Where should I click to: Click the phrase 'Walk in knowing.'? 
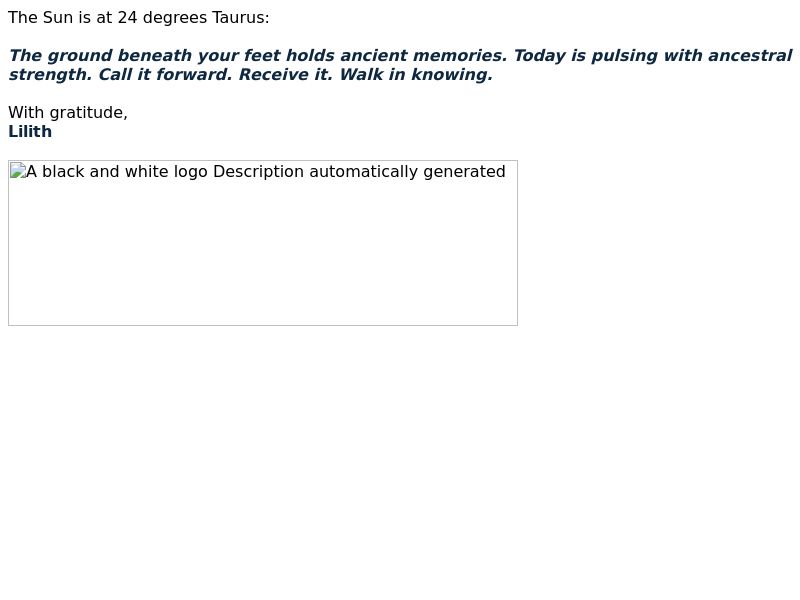[x=416, y=74]
